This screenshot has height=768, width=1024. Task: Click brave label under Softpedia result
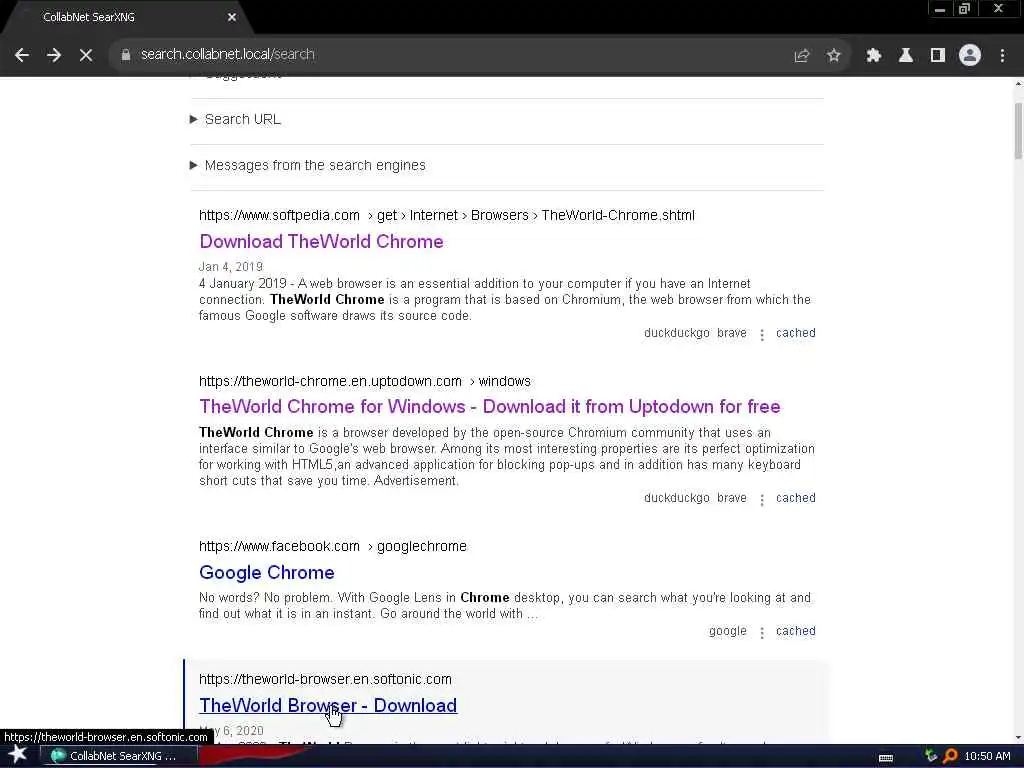(x=731, y=333)
